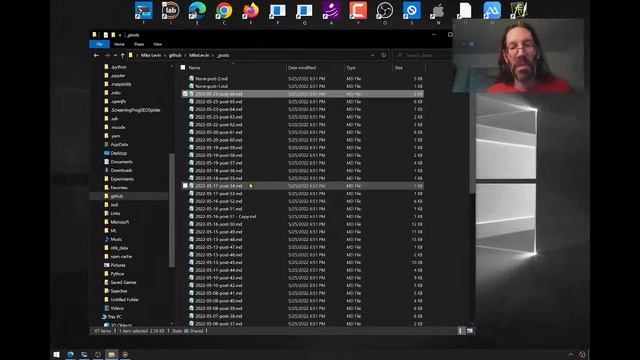The height and width of the screenshot is (360, 640).
Task: Select the Experiments folder in sidebar
Action: point(122,179)
